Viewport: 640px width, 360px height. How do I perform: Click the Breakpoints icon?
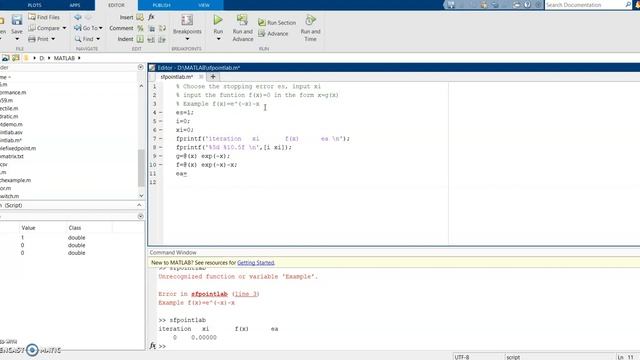tap(187, 20)
